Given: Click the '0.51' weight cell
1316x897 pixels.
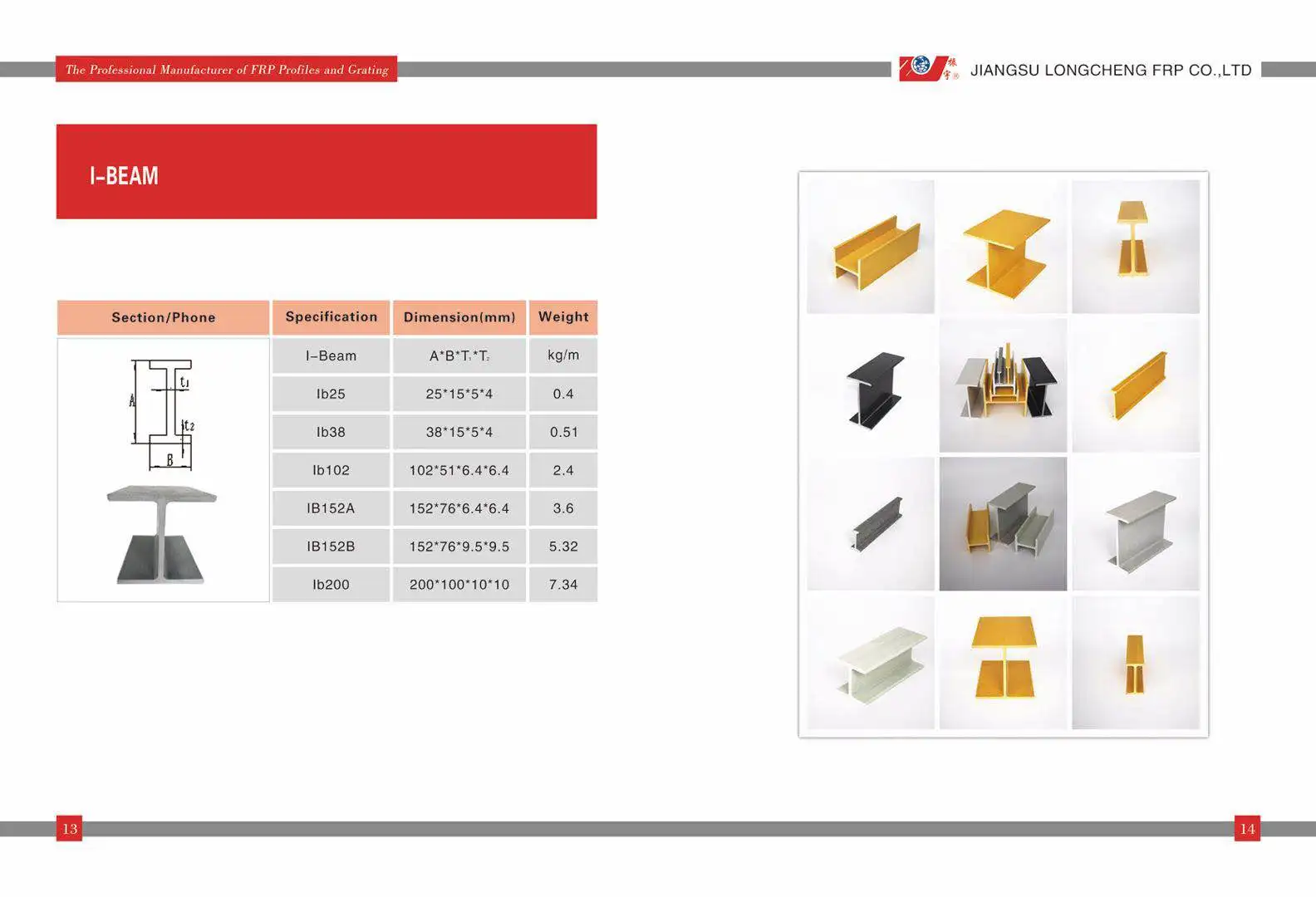Looking at the screenshot, I should click(563, 432).
